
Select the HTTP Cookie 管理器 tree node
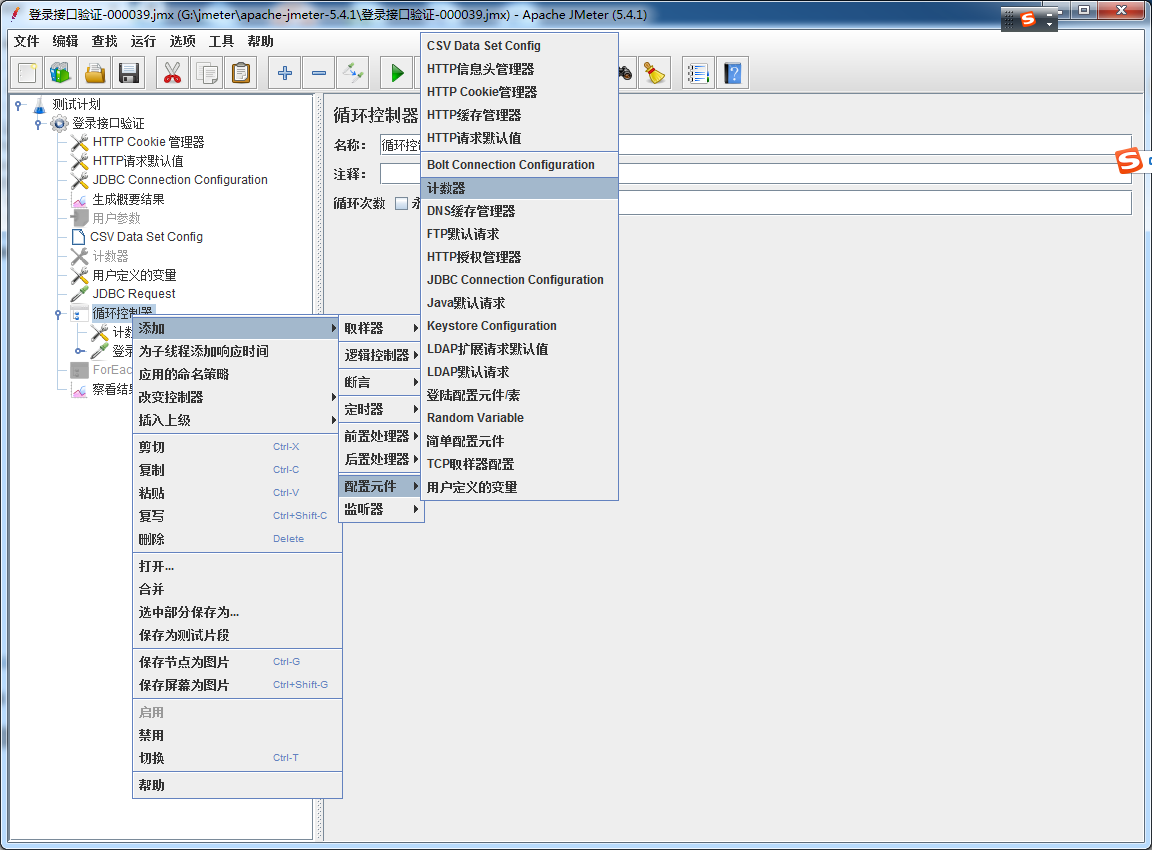[x=148, y=142]
